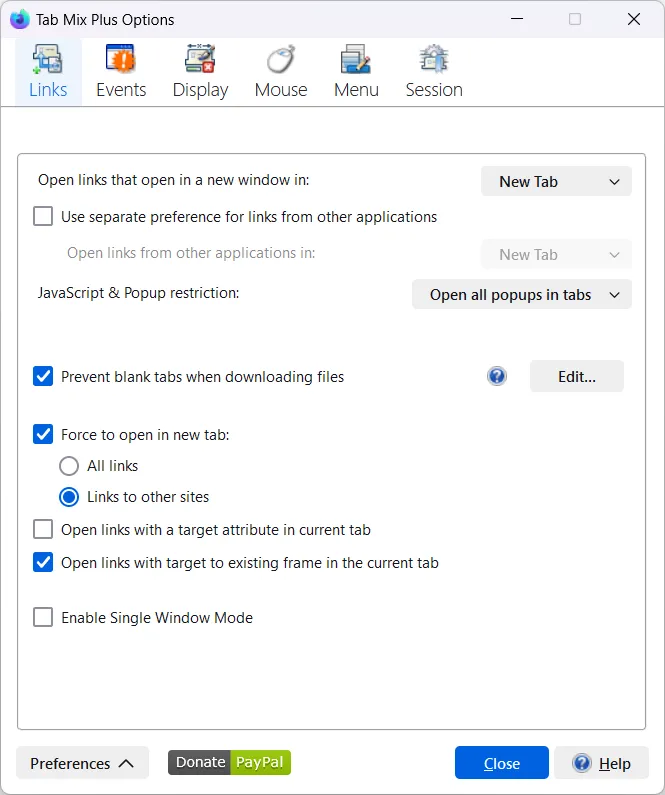The width and height of the screenshot is (665, 795).
Task: Enable Single Window Mode checkbox
Action: 43,618
